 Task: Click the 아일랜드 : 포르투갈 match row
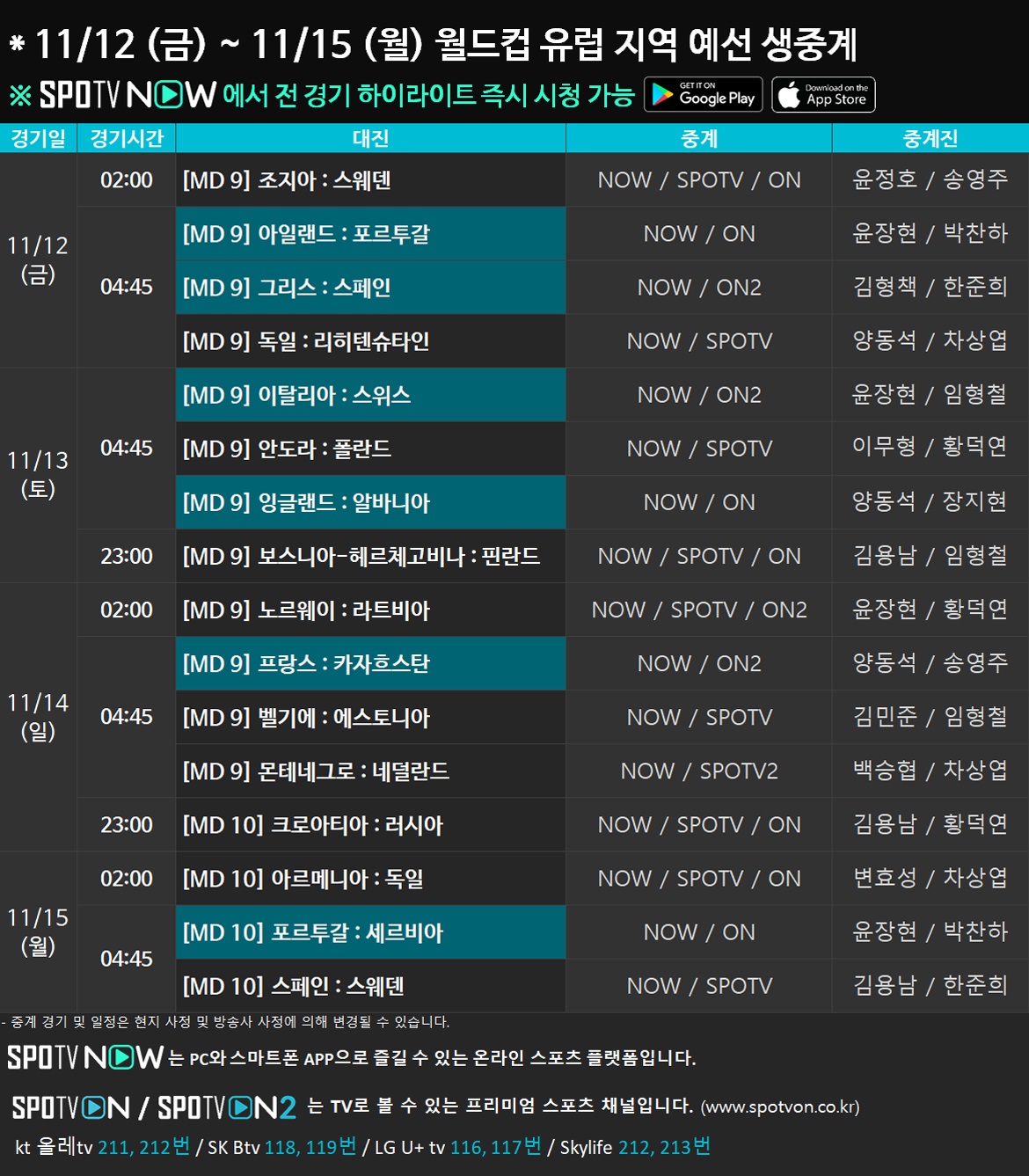coord(370,234)
